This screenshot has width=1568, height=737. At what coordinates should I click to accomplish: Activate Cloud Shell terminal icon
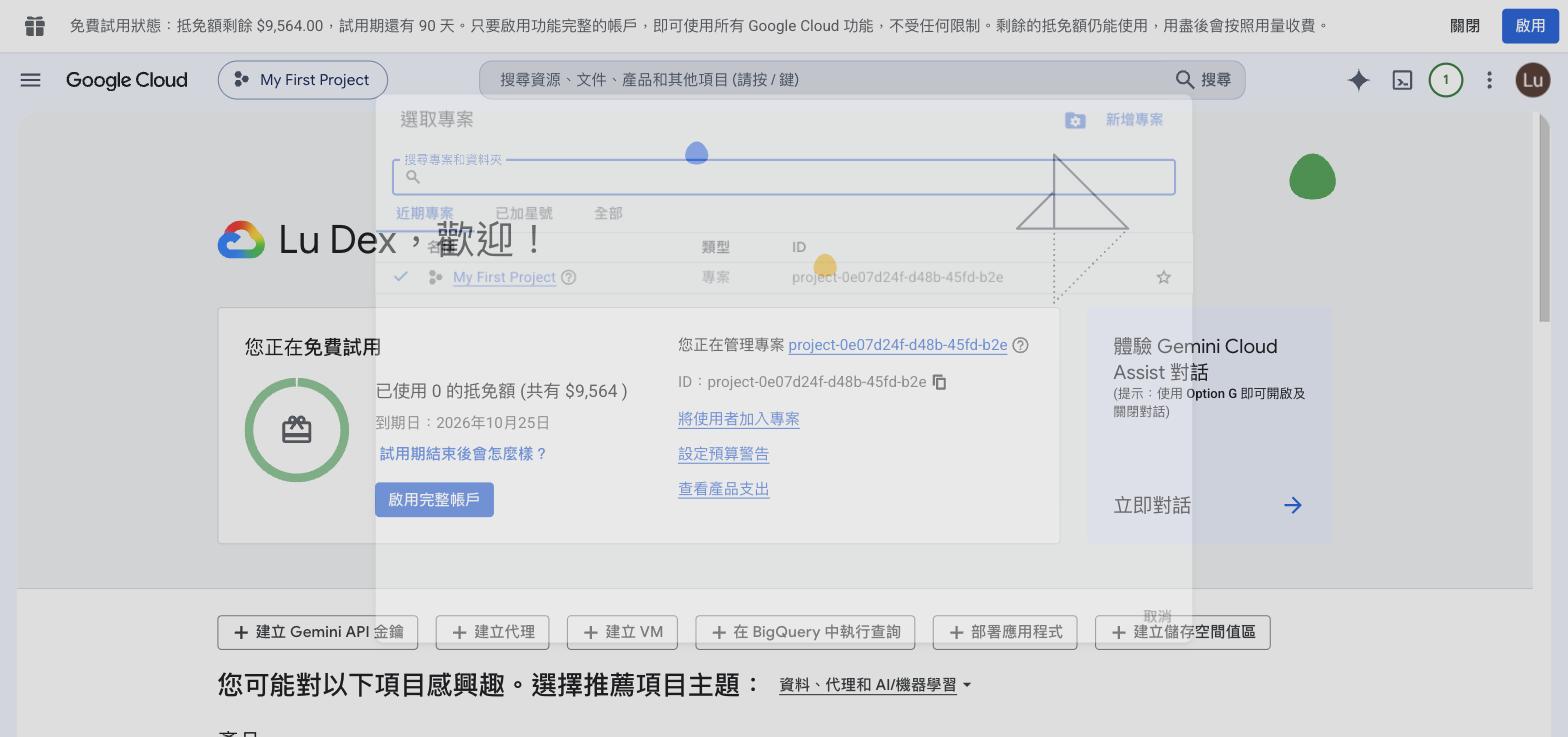click(x=1402, y=80)
